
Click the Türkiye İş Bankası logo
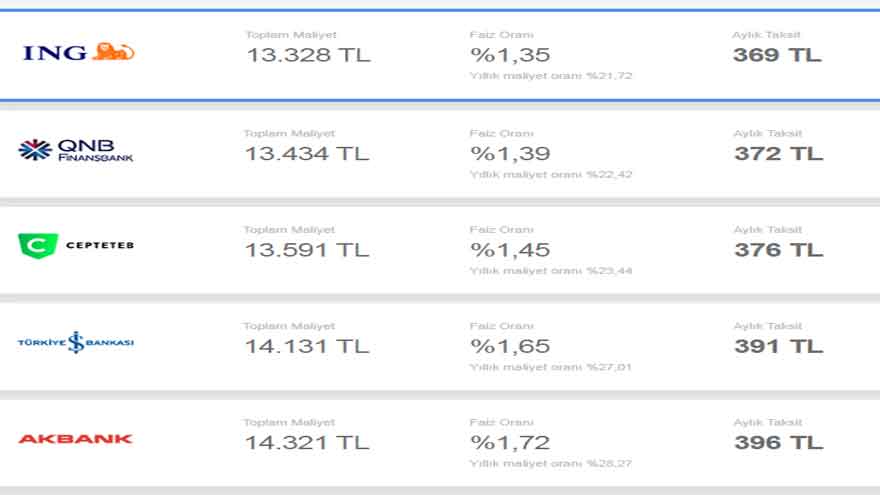pos(76,342)
